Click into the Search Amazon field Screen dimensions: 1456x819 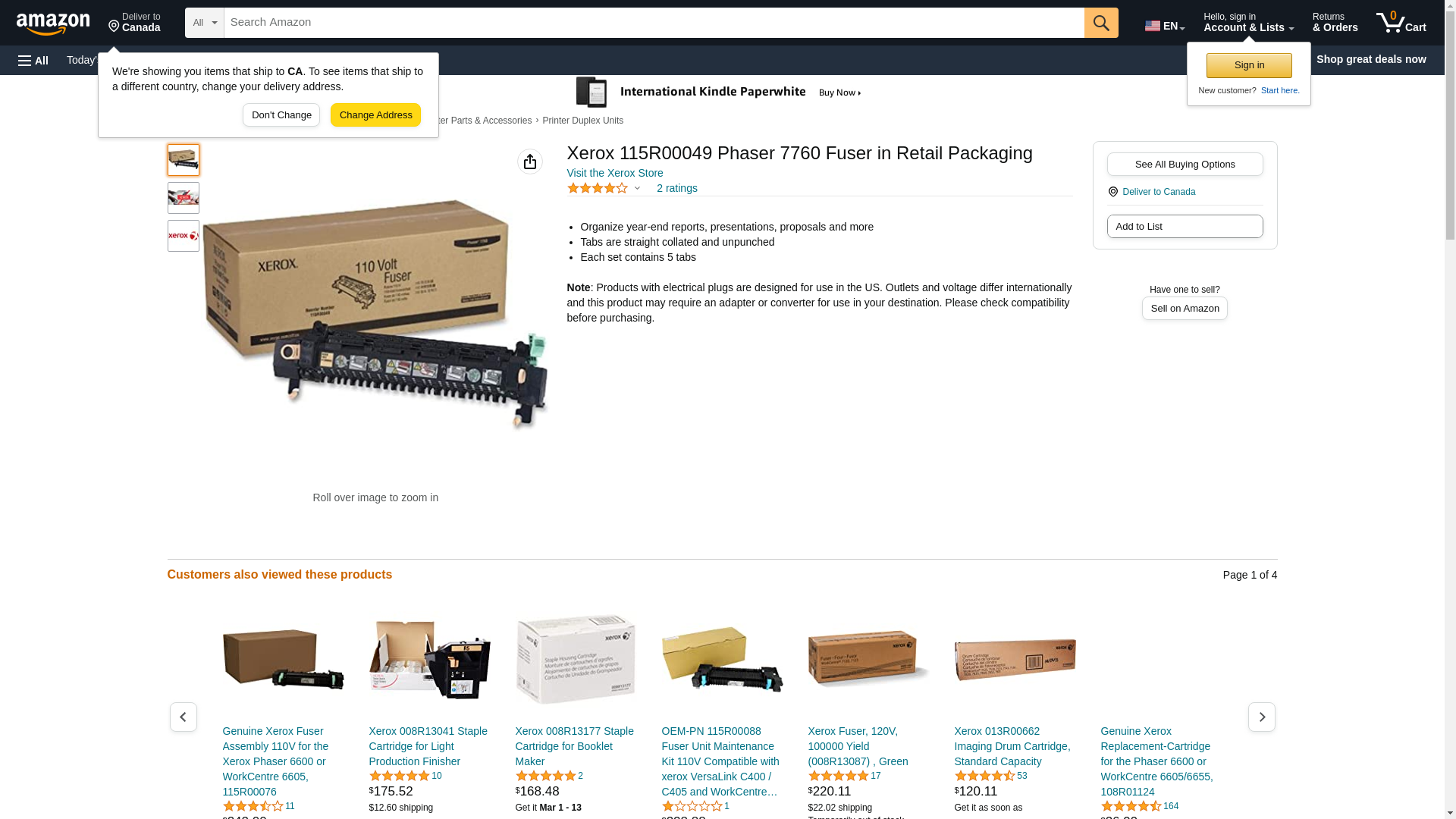[x=654, y=23]
